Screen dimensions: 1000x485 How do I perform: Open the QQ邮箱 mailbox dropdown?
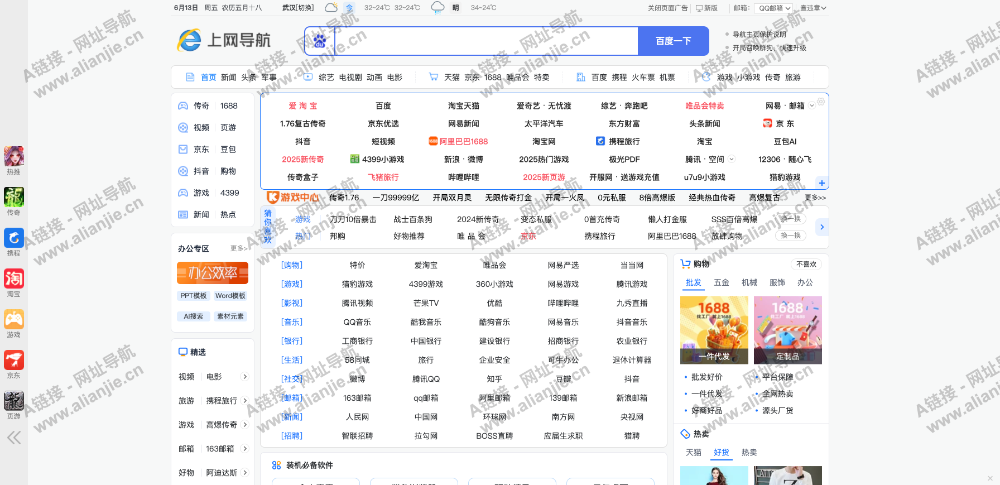click(x=774, y=8)
